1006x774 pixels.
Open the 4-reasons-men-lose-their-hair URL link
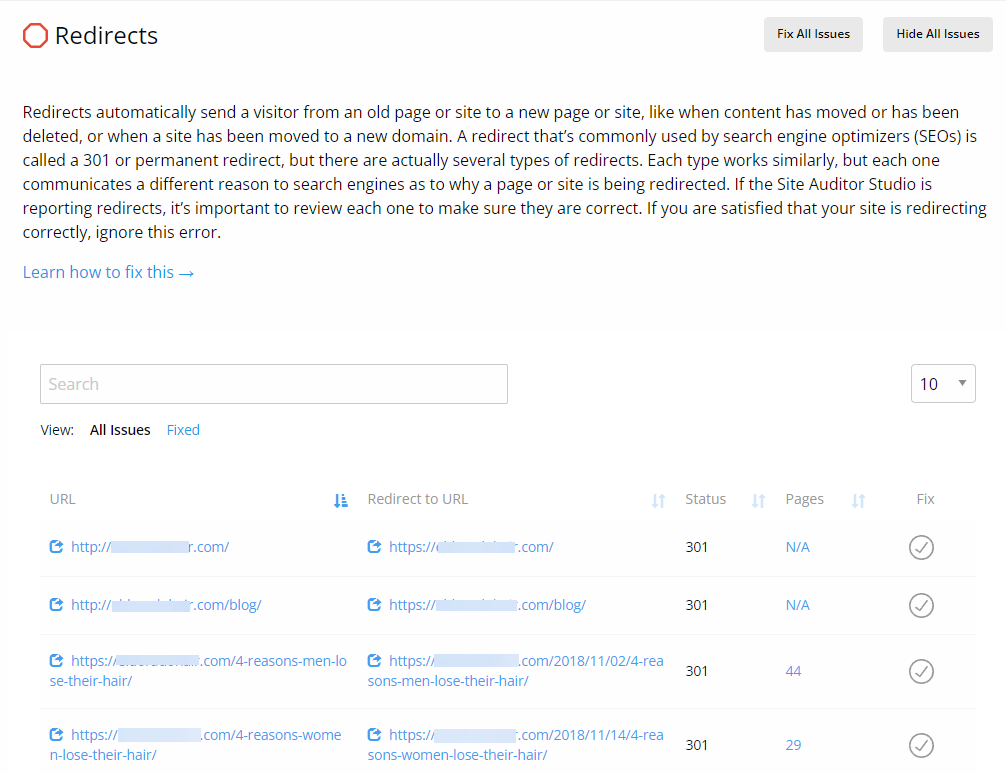(198, 671)
